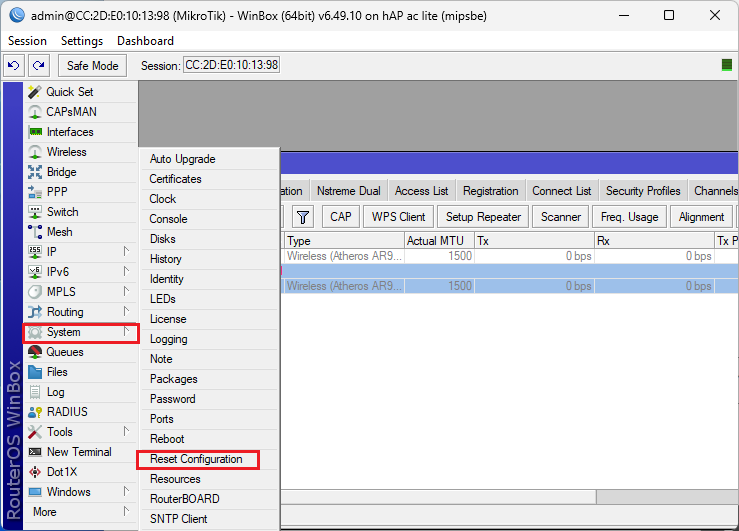Switch to the Security Profiles tab

pos(643,191)
